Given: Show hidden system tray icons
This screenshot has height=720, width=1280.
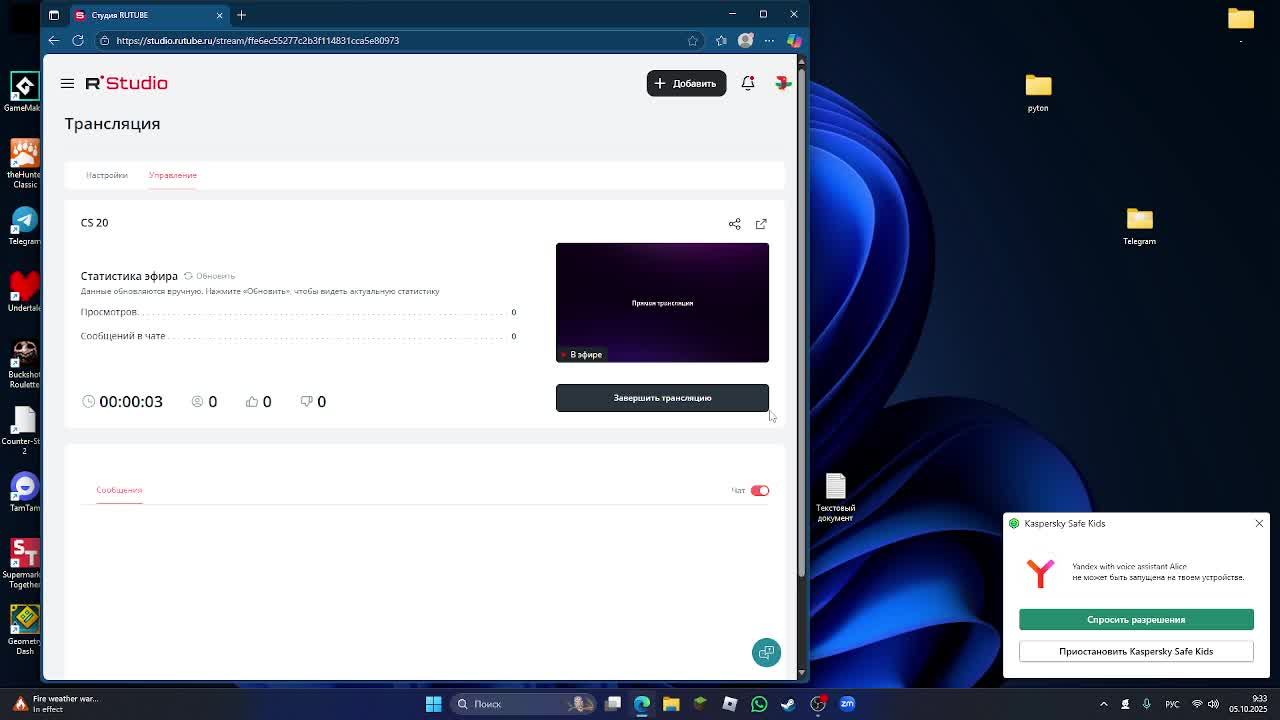Looking at the screenshot, I should click(x=1104, y=704).
